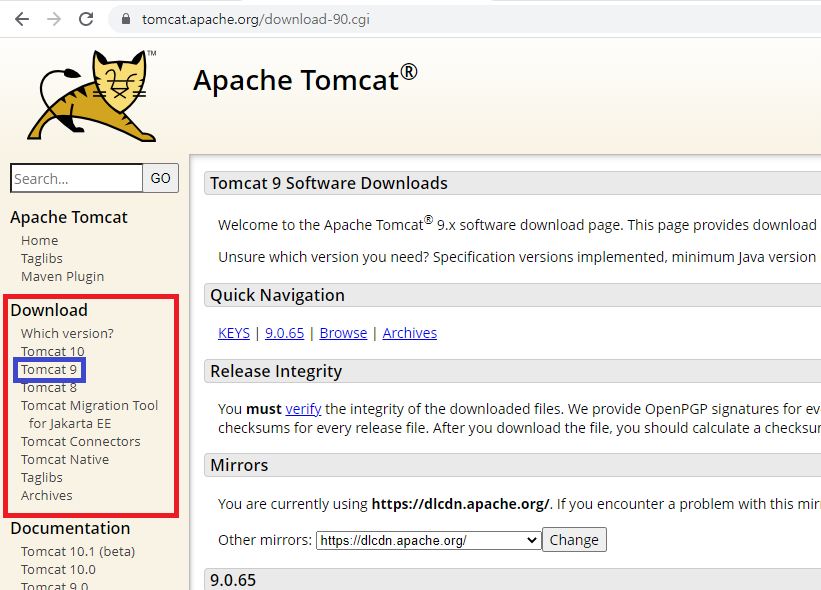Open Tomcat Migration Tool for Jakarta EE
The height and width of the screenshot is (590, 821).
pos(89,414)
